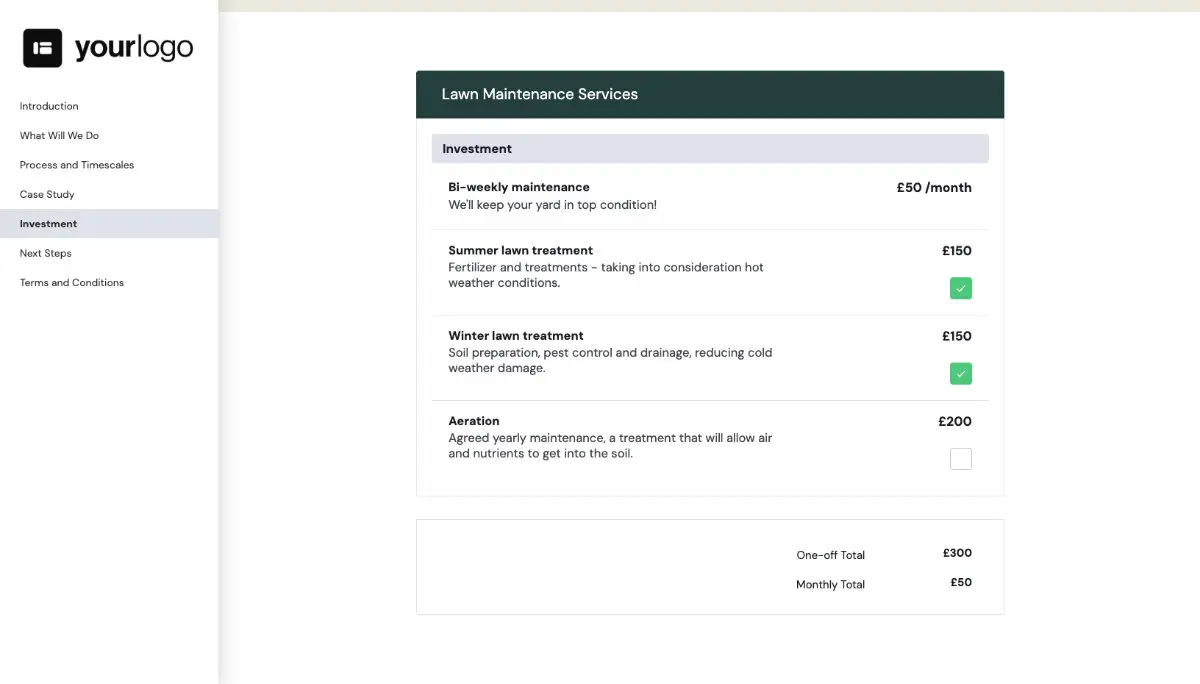
Task: Uncheck the Winter lawn treatment checkbox
Action: point(960,373)
